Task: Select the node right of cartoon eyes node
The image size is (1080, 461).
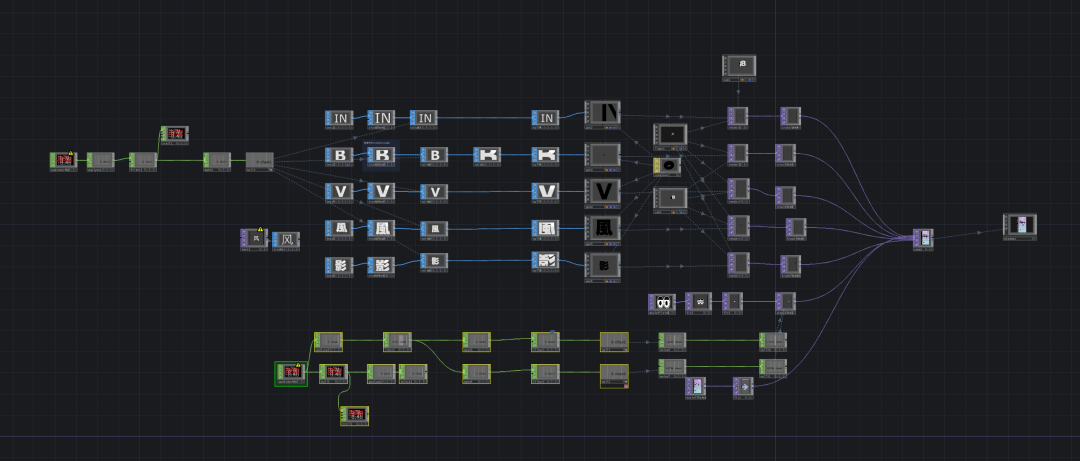Action: coord(698,303)
